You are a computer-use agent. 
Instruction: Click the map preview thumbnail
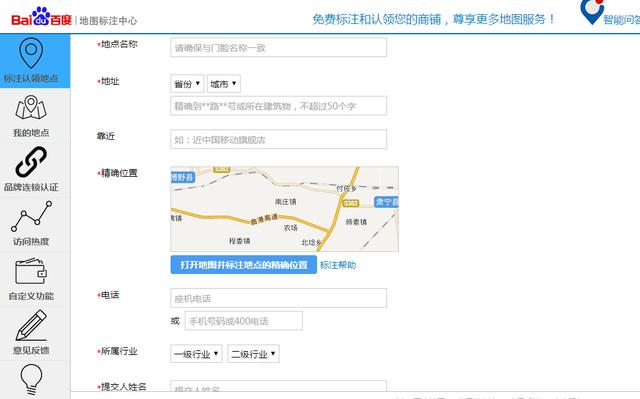click(x=284, y=209)
